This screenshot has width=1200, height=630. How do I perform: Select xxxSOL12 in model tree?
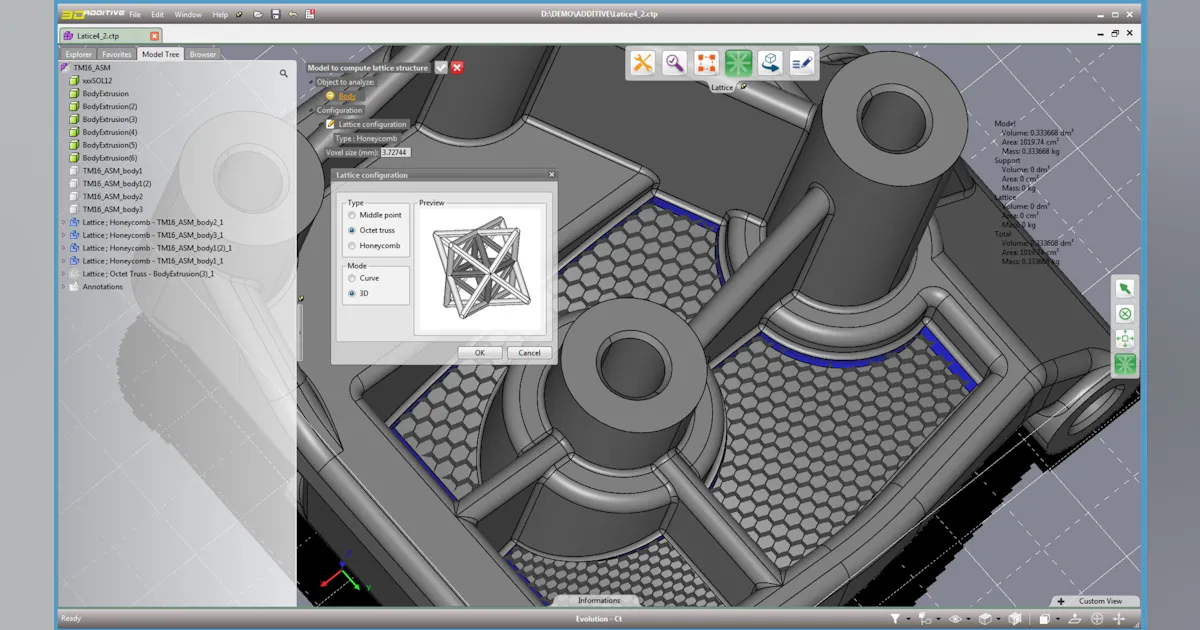point(97,80)
